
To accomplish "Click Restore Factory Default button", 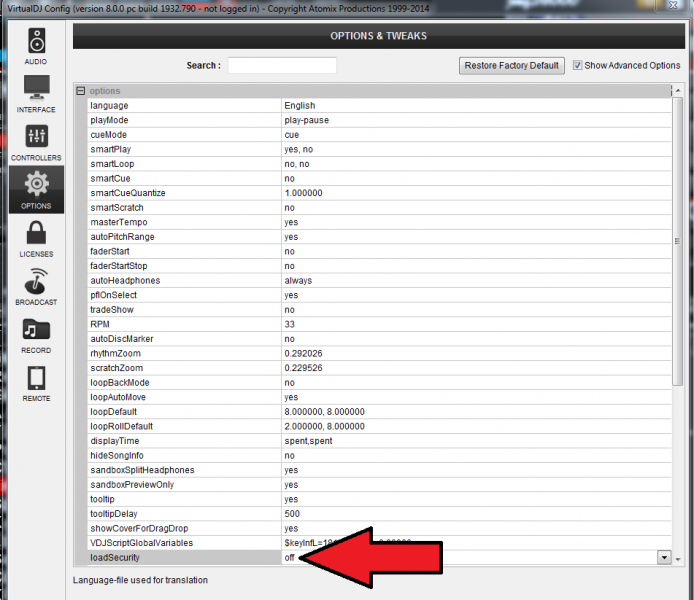I will click(x=512, y=65).
